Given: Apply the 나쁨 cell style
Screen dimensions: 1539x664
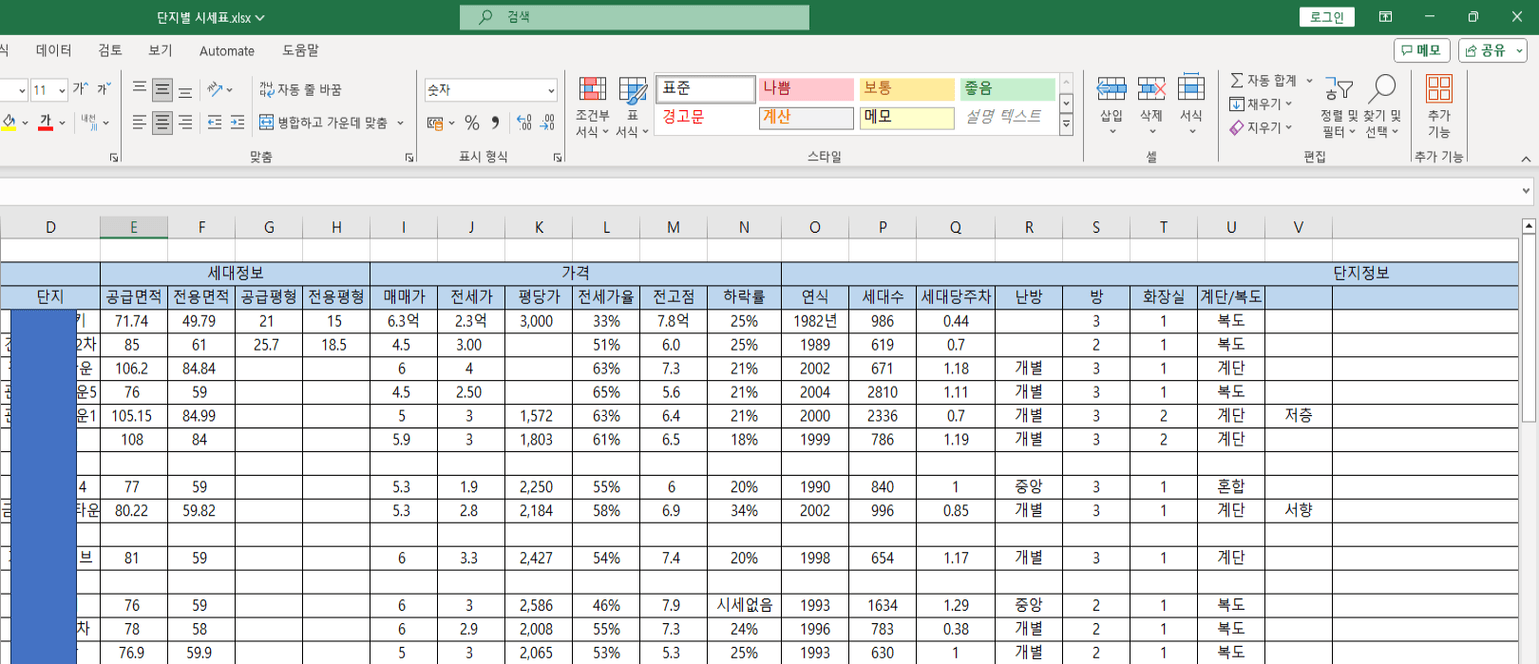Looking at the screenshot, I should click(806, 89).
